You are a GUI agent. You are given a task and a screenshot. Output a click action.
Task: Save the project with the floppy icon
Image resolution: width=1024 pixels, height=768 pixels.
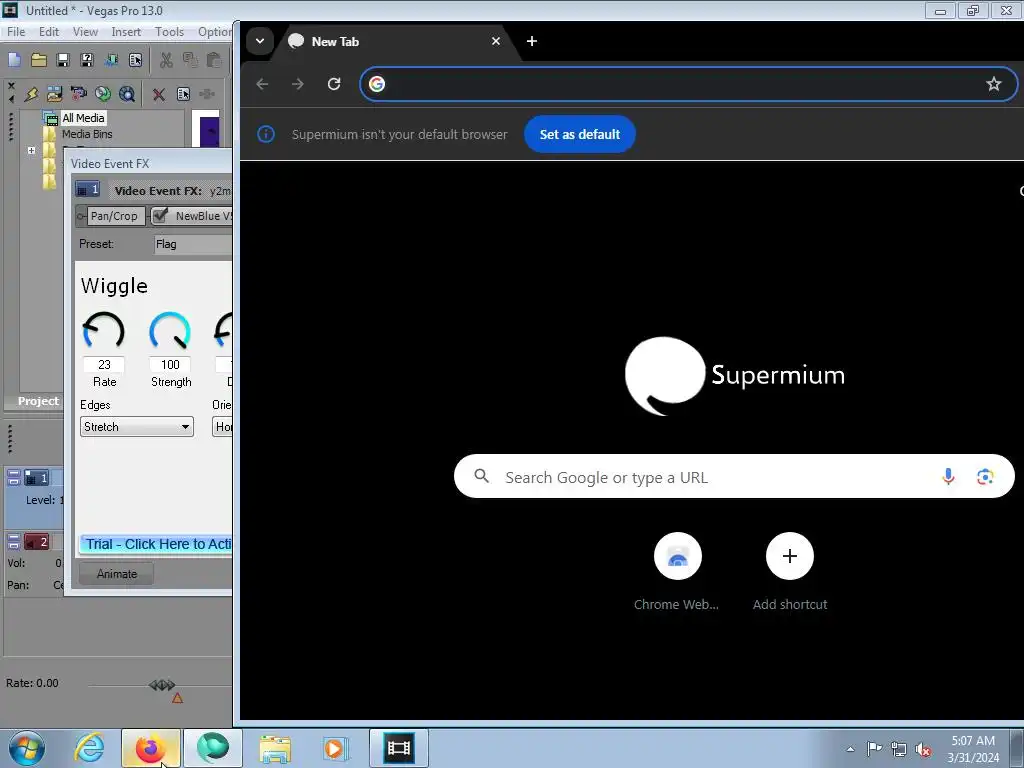click(x=63, y=60)
